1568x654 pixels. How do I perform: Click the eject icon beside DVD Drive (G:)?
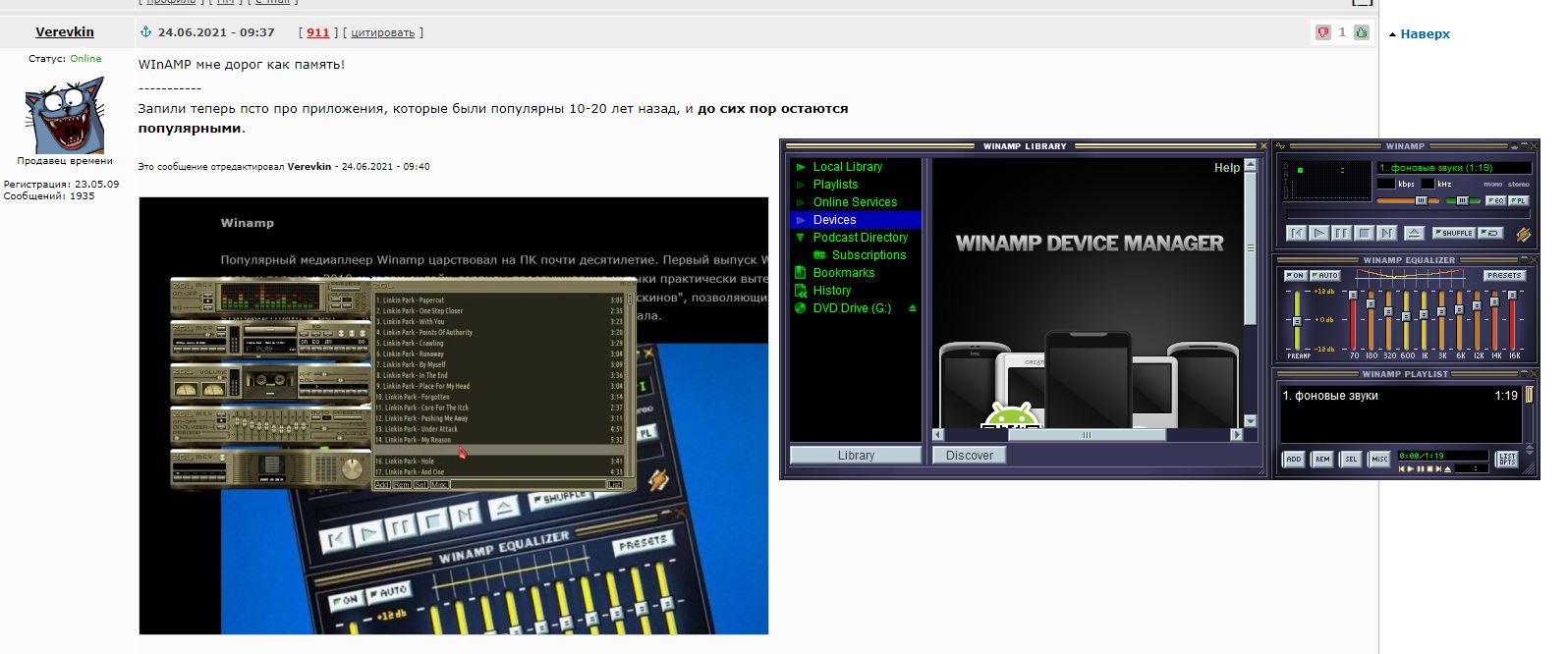point(913,308)
